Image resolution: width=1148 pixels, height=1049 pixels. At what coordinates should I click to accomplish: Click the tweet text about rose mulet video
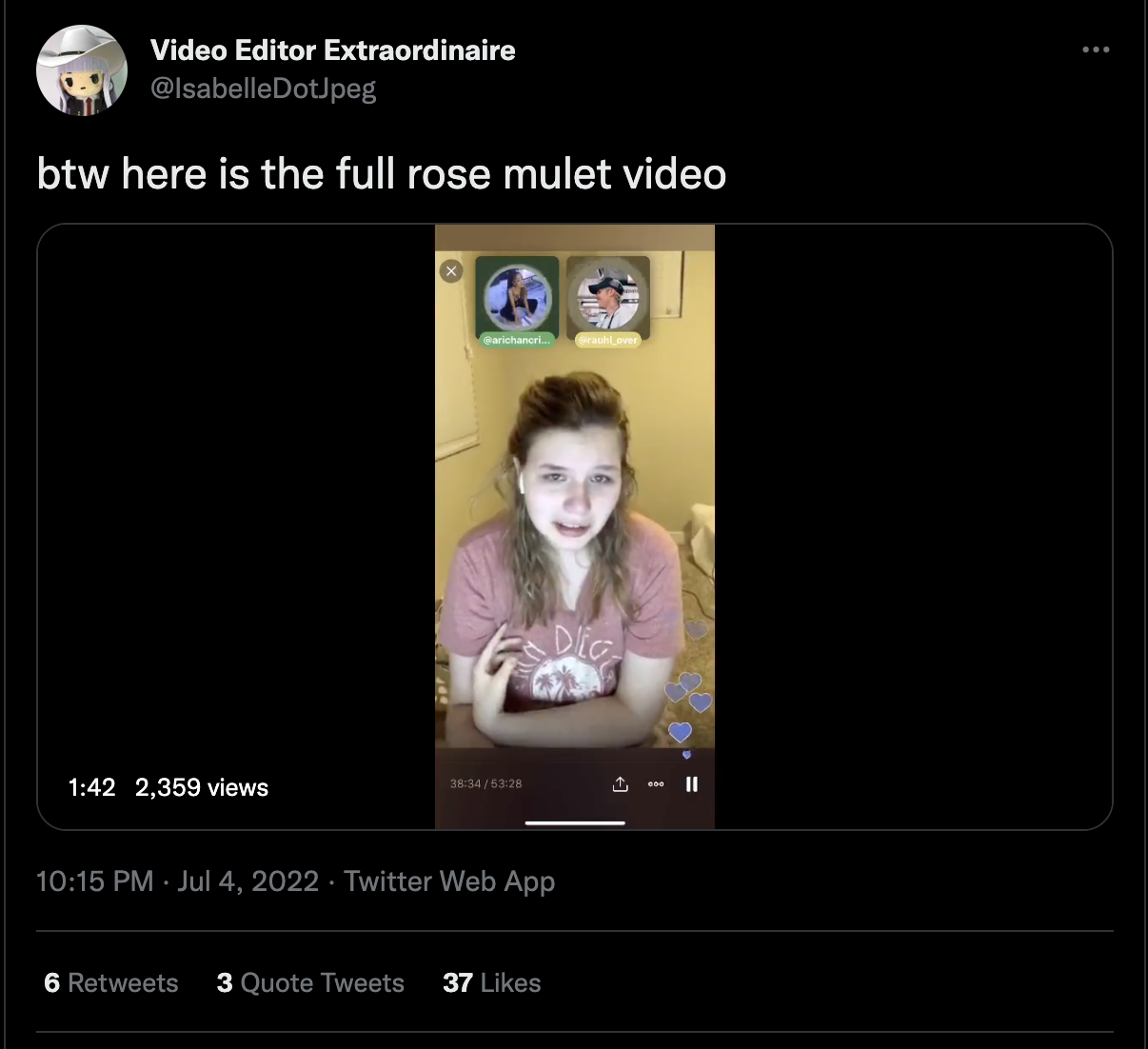[x=382, y=174]
